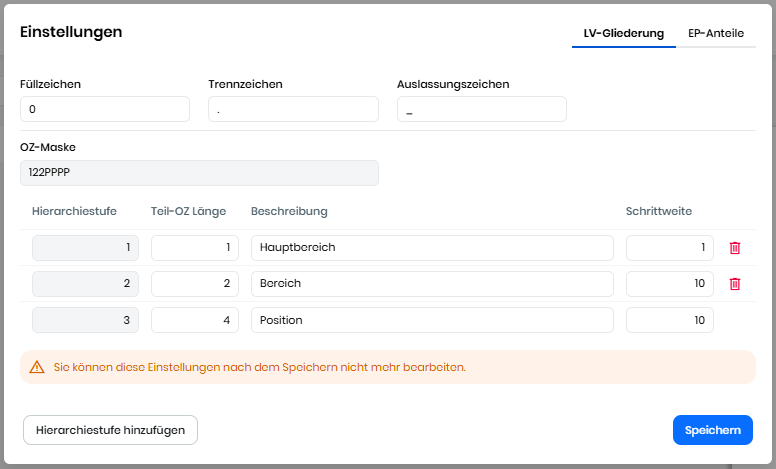Click Teil-OZ Länge field for Position
776x469 pixels.
point(195,320)
